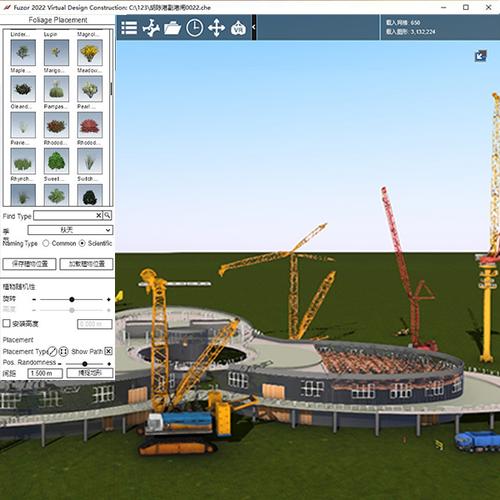Select the four-arrow move tool
500x500 pixels.
click(217, 28)
